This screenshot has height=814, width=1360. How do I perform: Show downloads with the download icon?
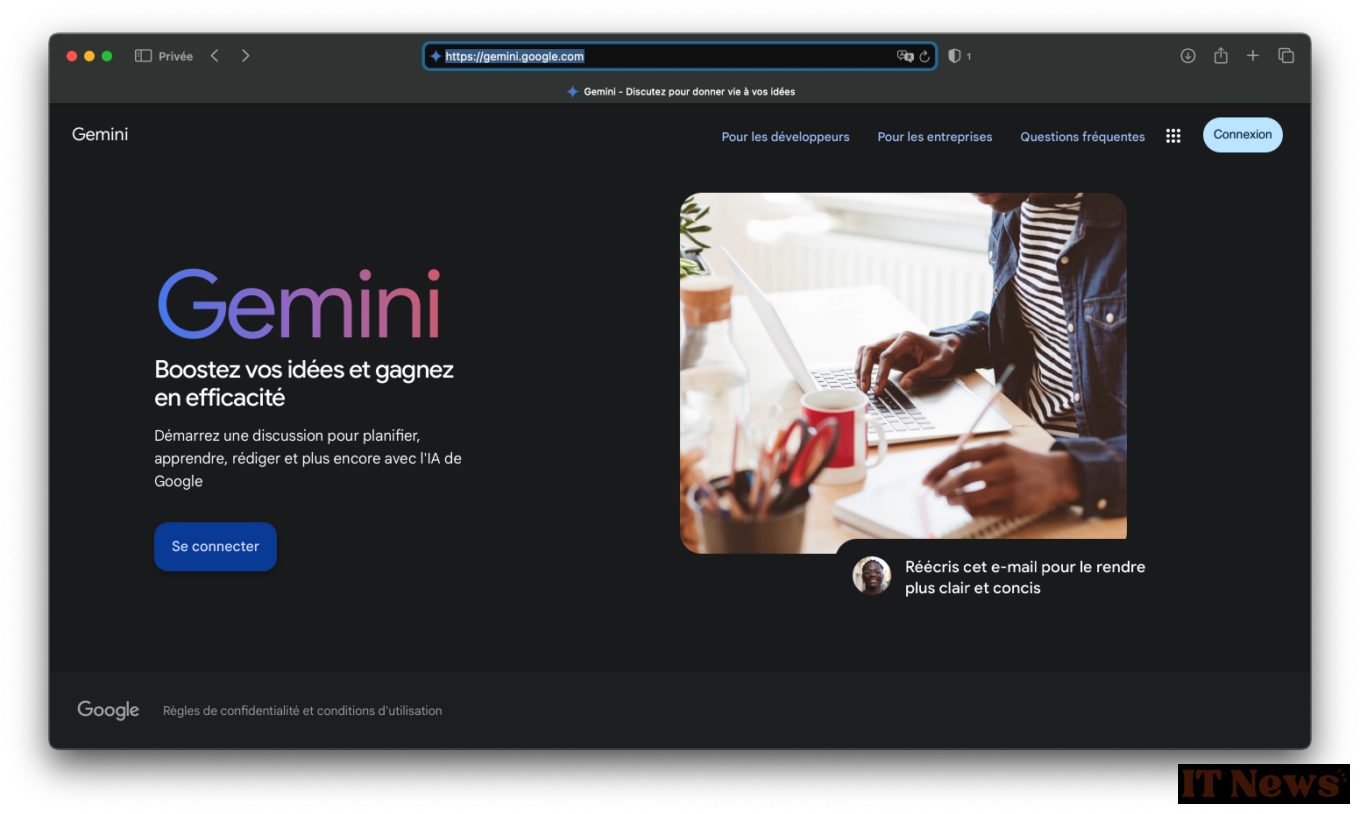[1188, 56]
